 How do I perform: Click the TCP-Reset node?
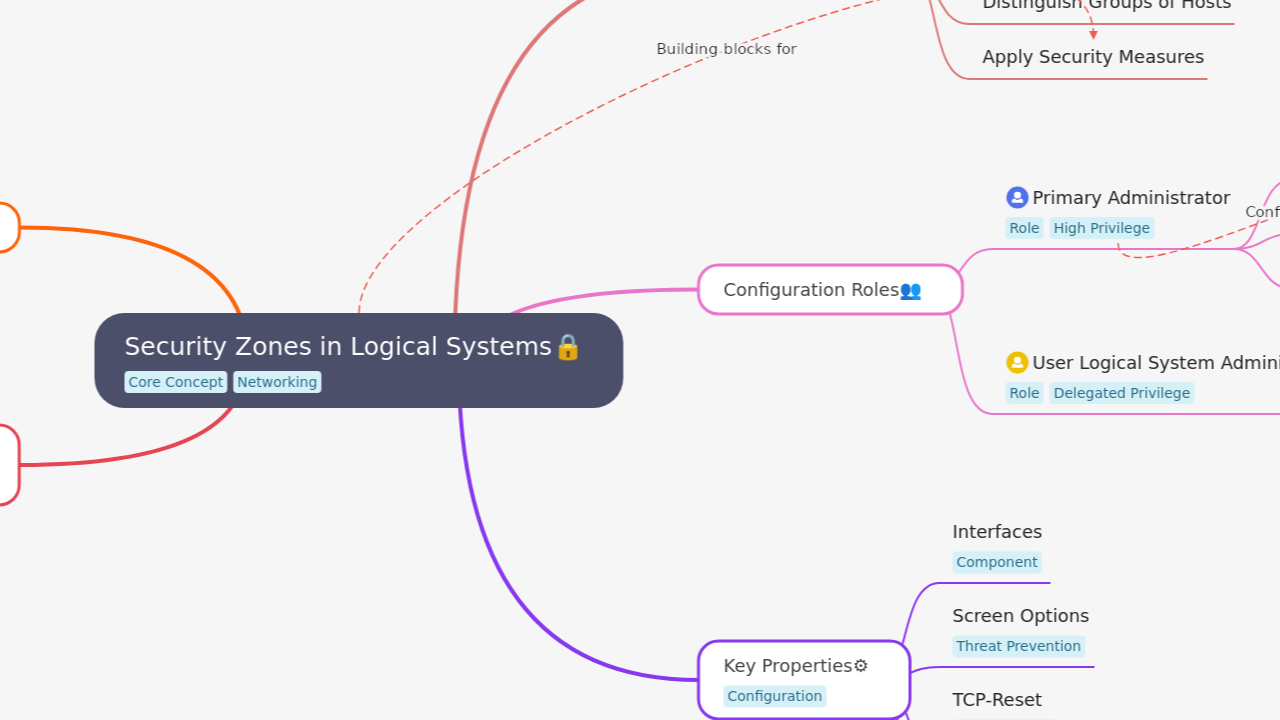coord(997,699)
